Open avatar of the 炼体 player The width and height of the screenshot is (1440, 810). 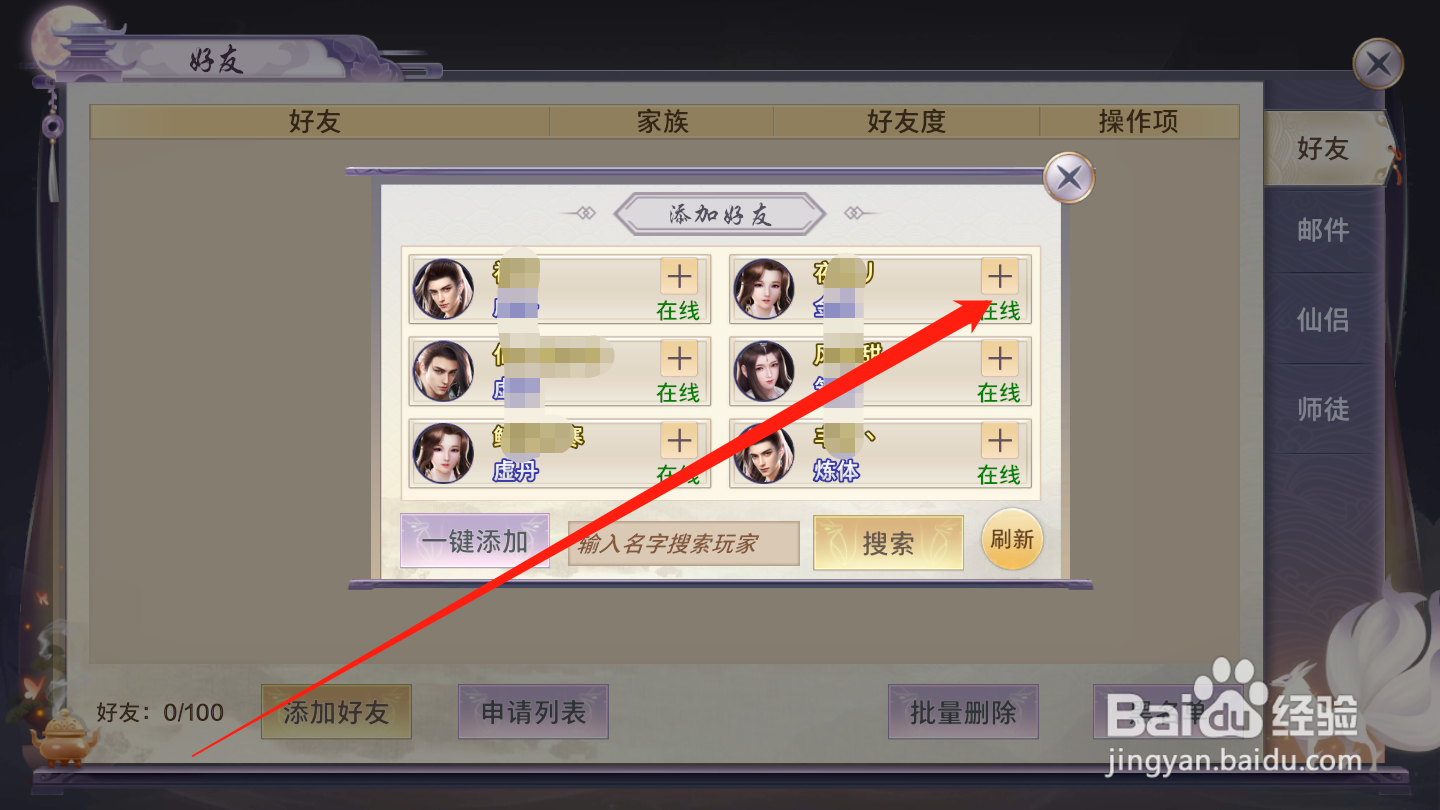(x=764, y=453)
